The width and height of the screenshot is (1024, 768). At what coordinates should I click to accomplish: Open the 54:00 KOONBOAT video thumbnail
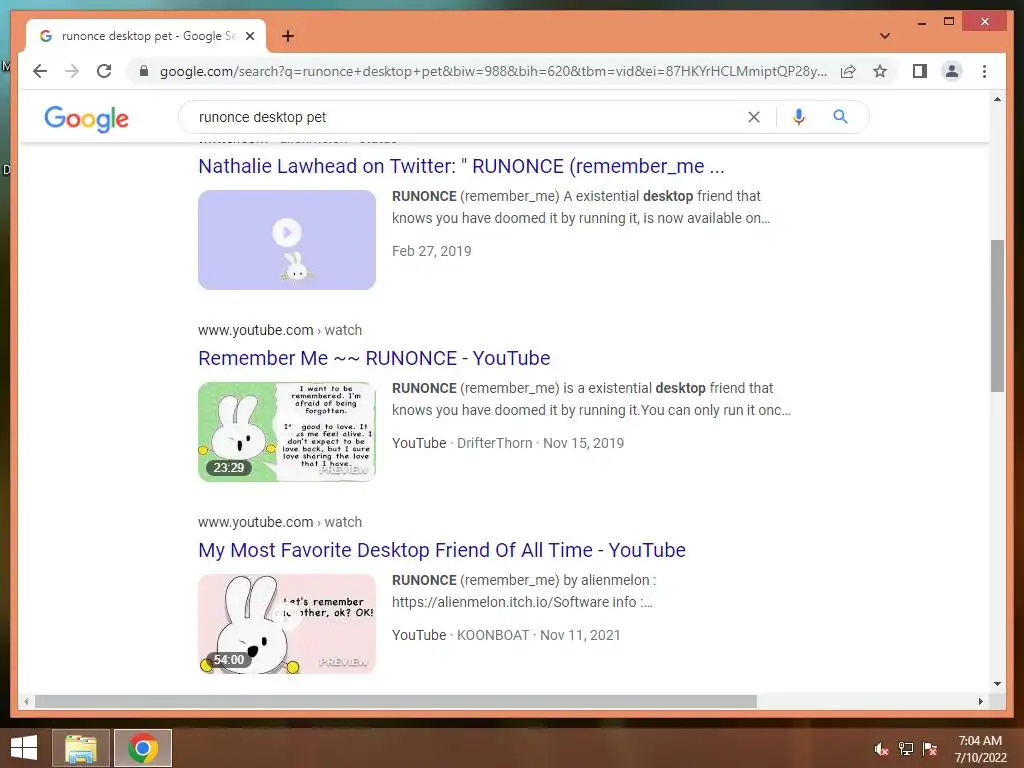point(287,624)
